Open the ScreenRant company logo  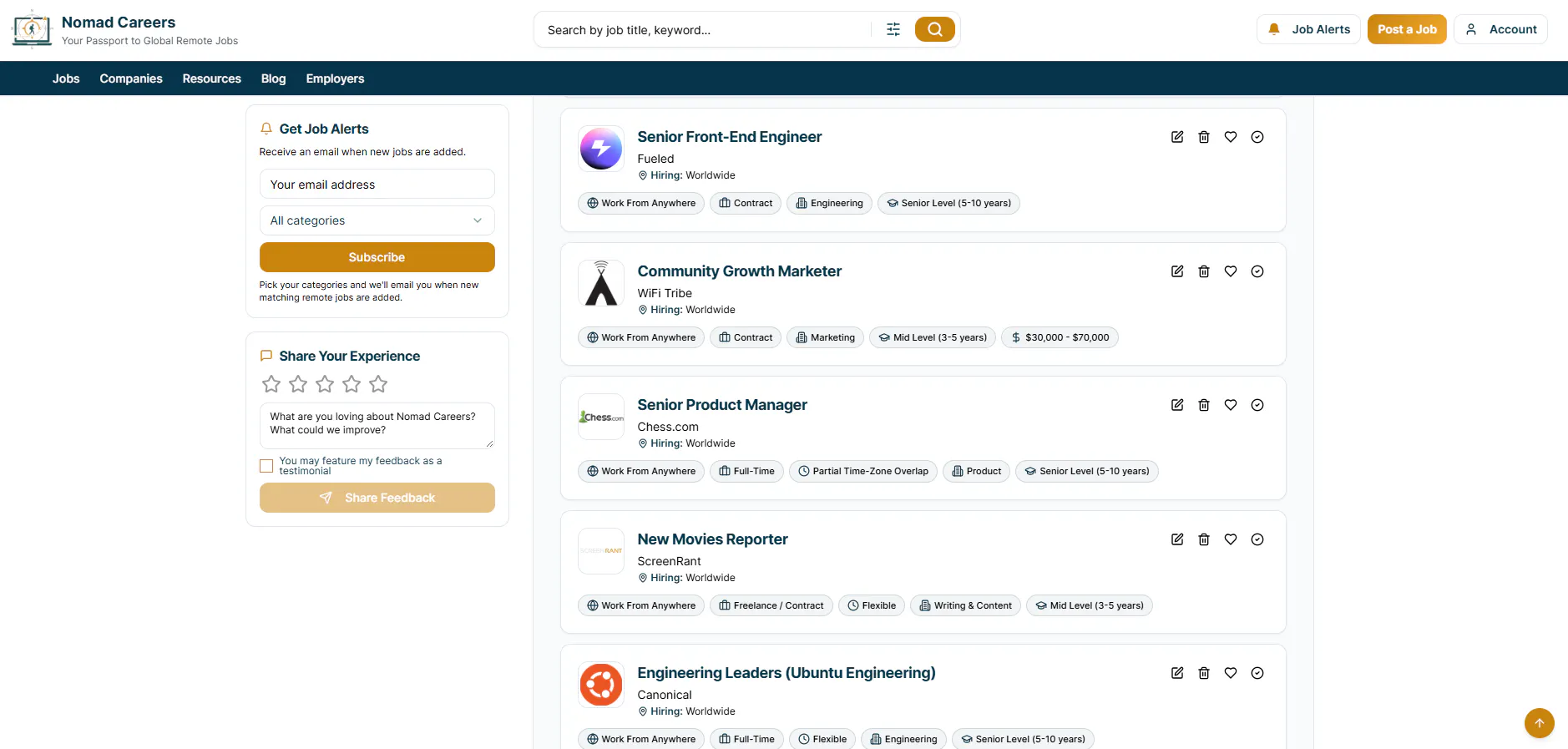click(x=601, y=551)
